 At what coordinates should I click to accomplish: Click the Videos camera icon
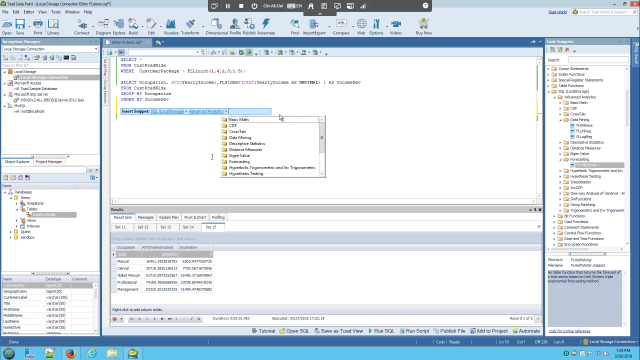pos(395,27)
